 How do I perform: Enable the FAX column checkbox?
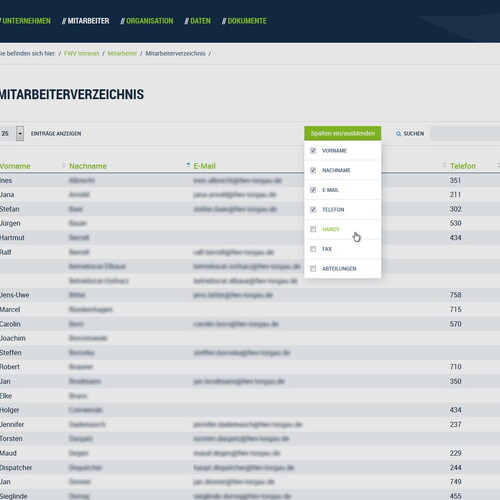[313, 249]
